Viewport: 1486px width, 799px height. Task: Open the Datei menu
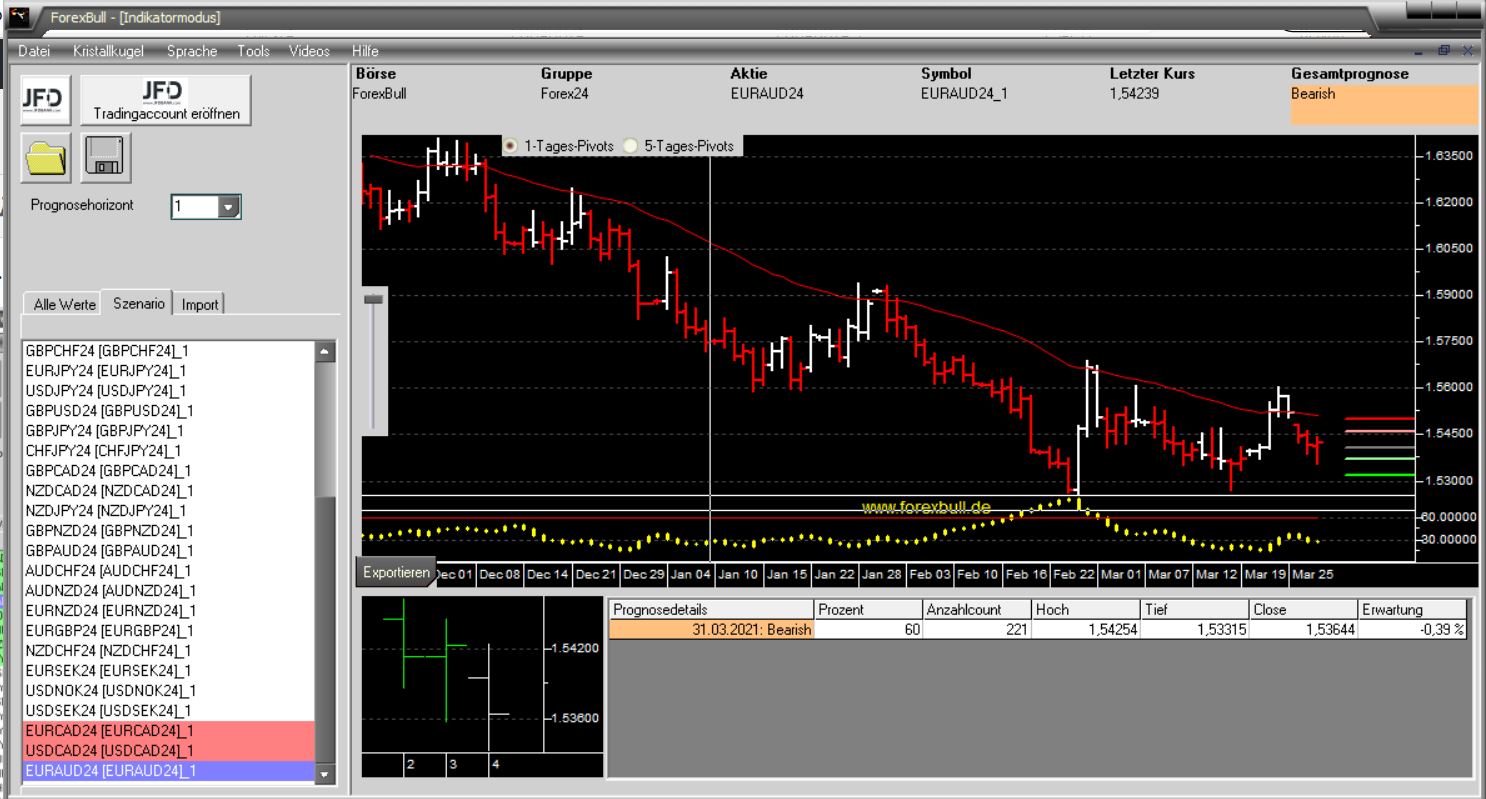coord(34,51)
